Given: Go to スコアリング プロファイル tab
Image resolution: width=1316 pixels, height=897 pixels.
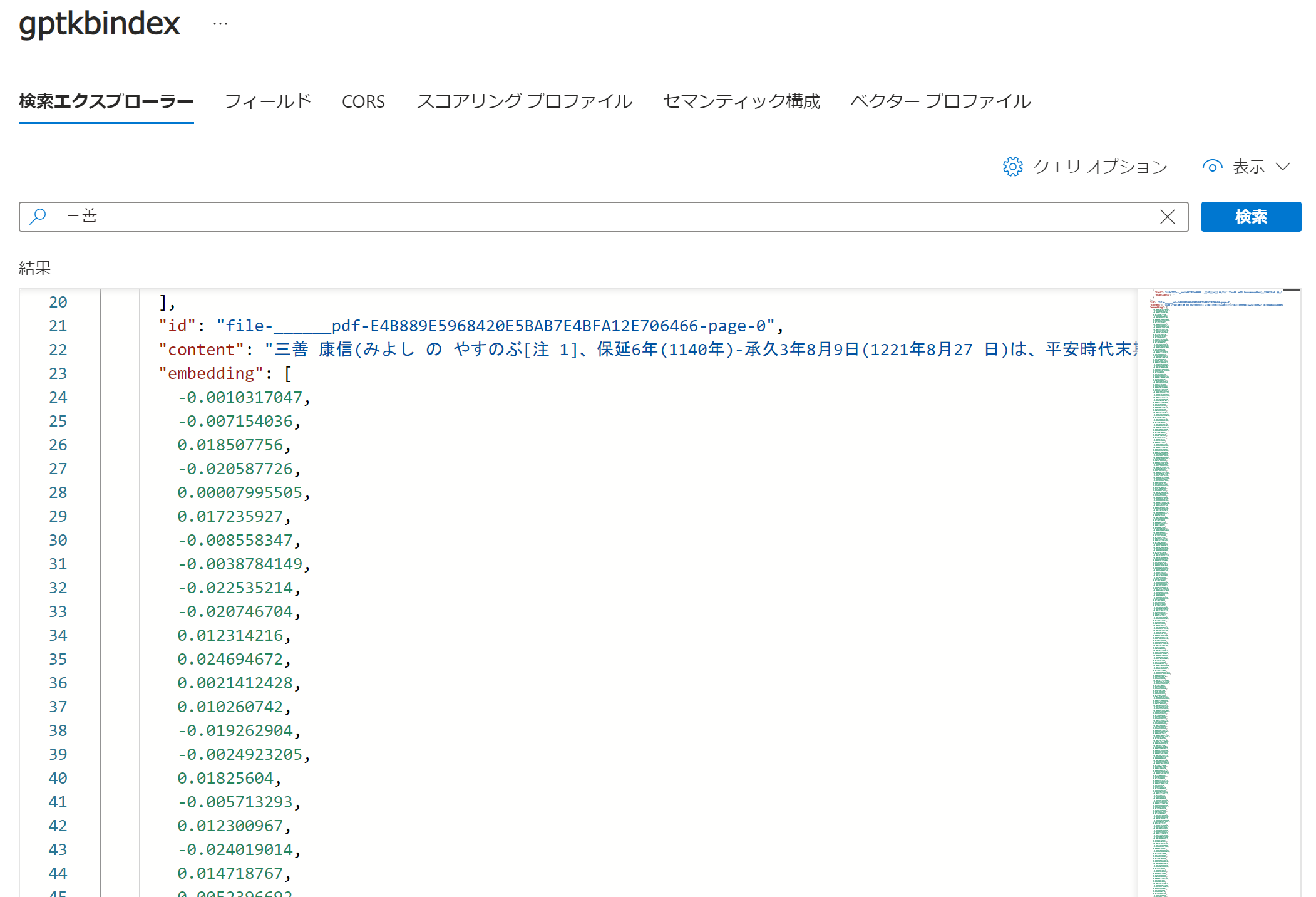Looking at the screenshot, I should click(x=524, y=101).
